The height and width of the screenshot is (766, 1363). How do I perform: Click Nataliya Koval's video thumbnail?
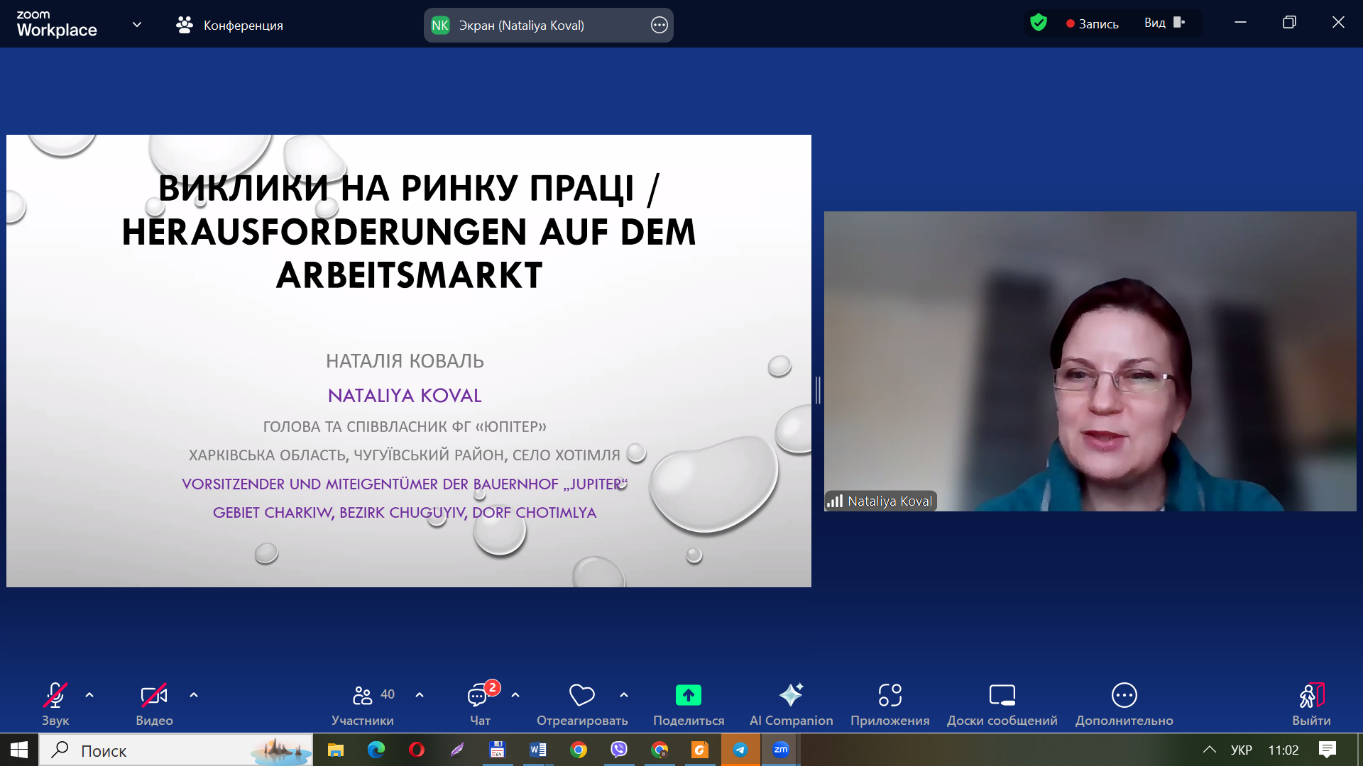click(1090, 361)
